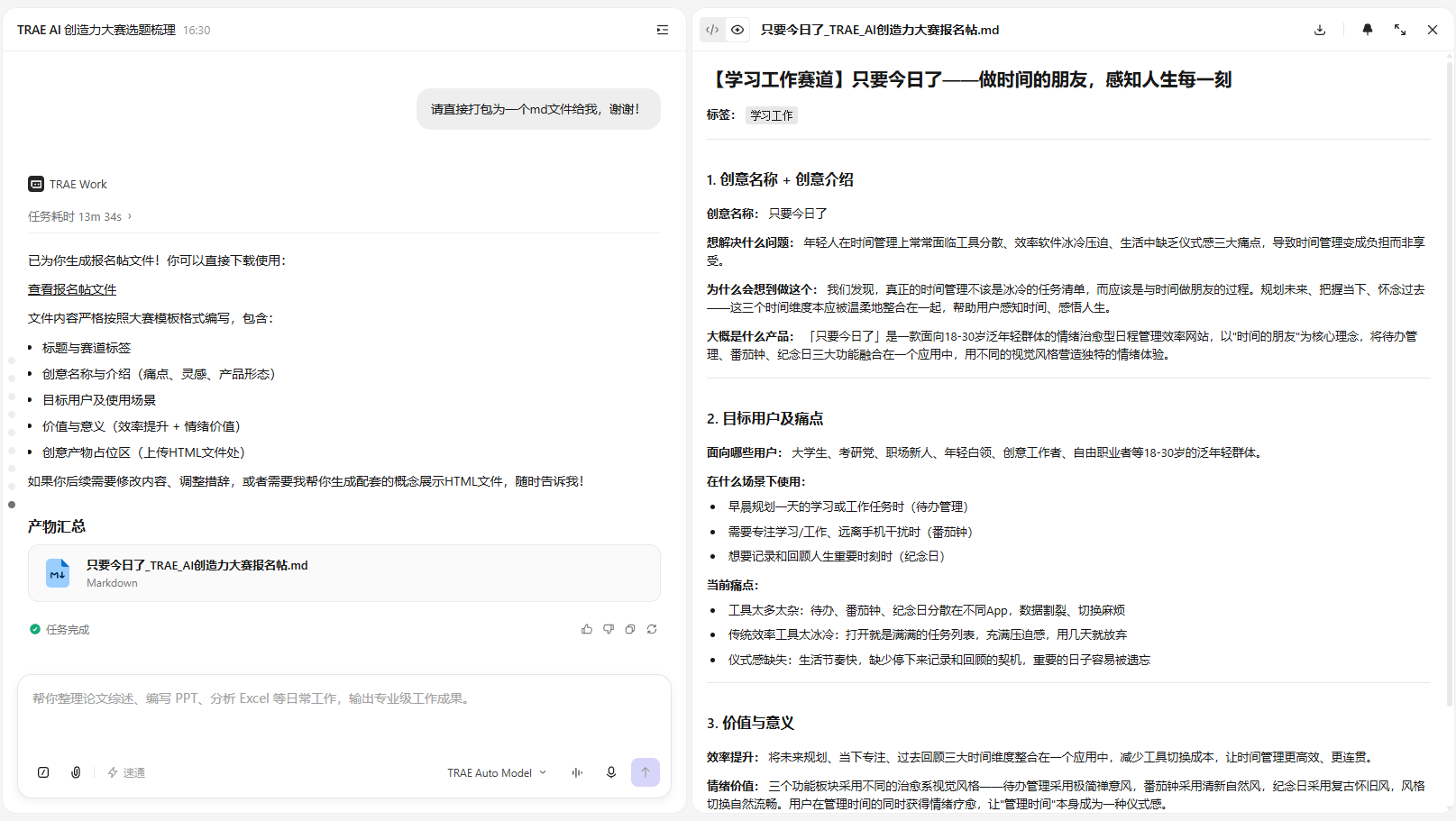1456x821 pixels.
Task: Open the TRAE Auto Model dropdown
Action: (497, 772)
